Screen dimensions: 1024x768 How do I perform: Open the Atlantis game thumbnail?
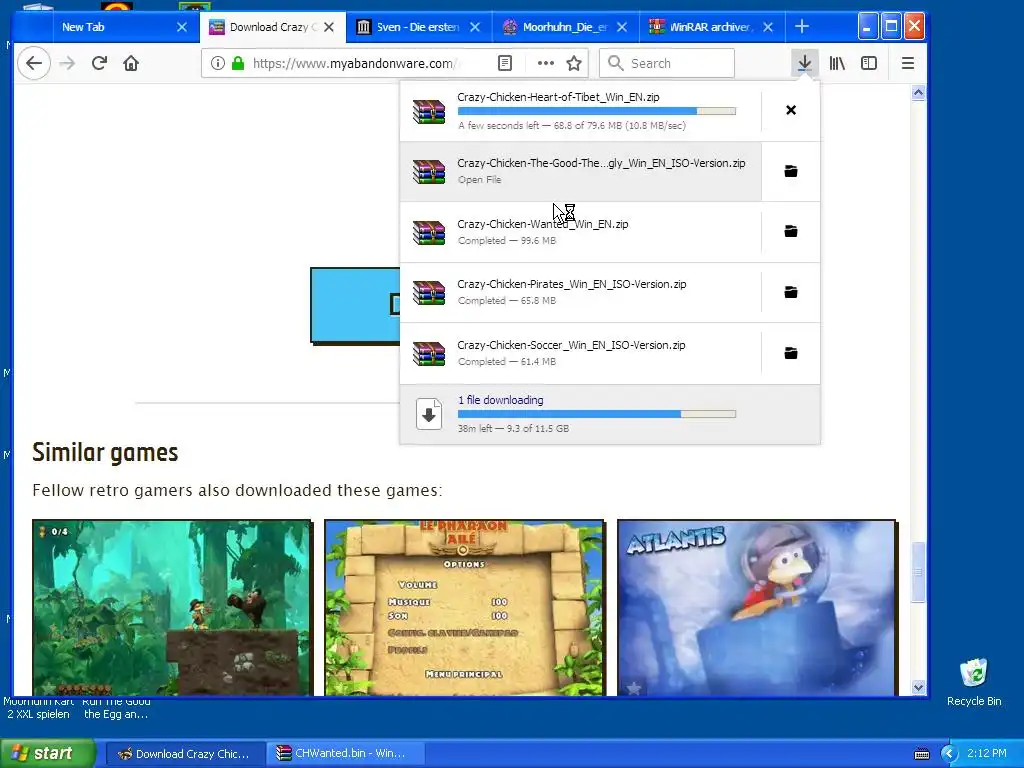pyautogui.click(x=757, y=607)
